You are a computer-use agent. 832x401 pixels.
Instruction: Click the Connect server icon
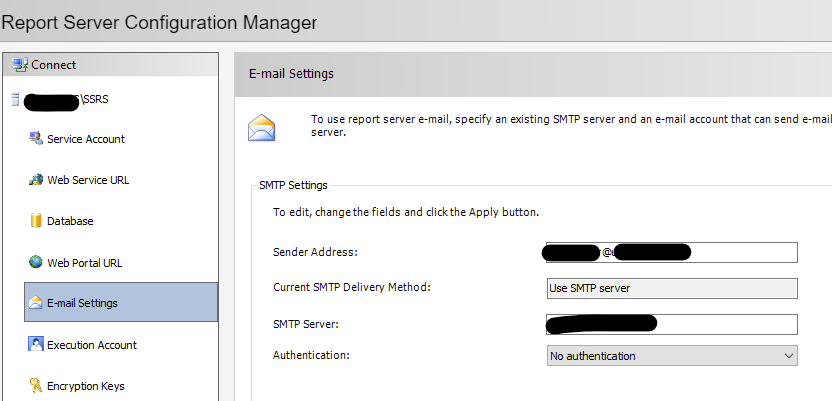19,65
